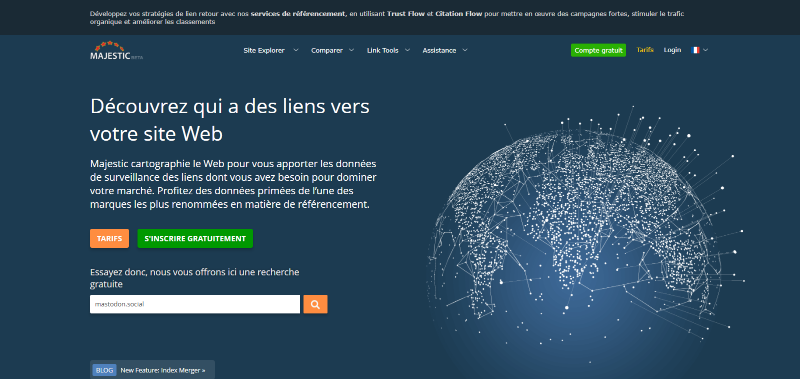Open the Assistance menu
Viewport: 800px width, 379px height.
pos(439,50)
